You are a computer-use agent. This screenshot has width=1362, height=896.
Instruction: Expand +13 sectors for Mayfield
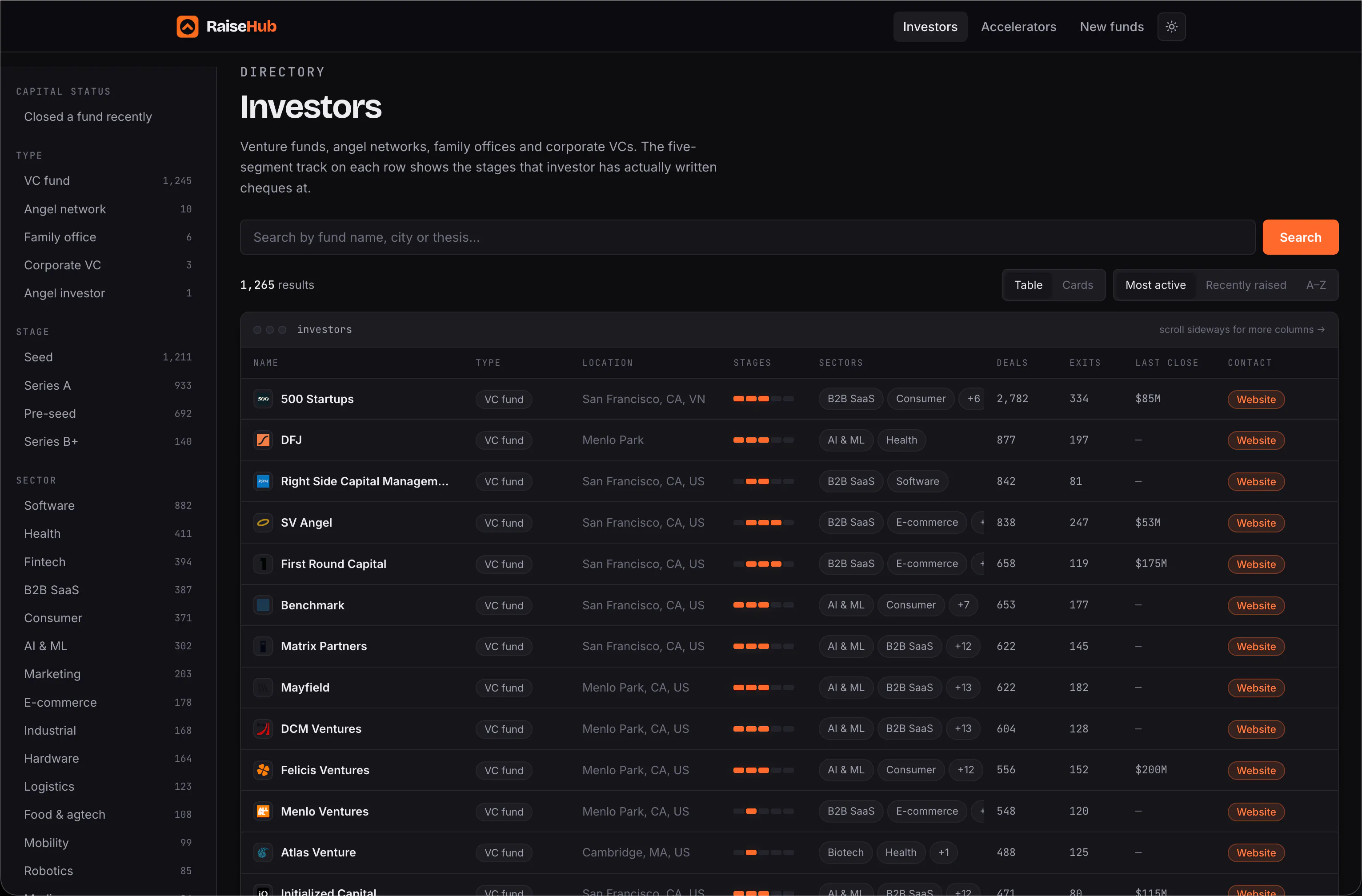coord(962,687)
